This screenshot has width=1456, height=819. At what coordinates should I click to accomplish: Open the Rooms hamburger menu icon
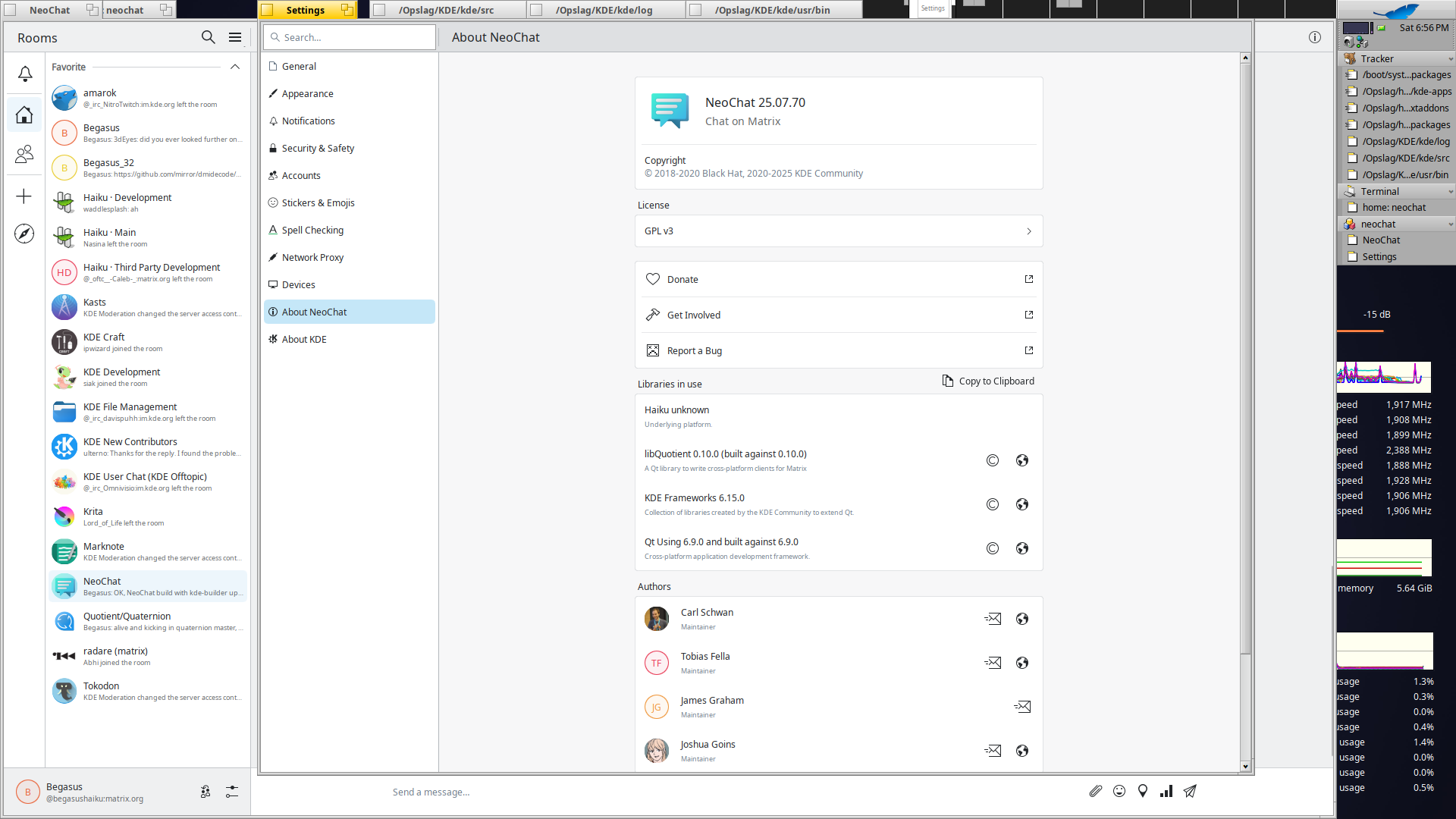pyautogui.click(x=235, y=37)
